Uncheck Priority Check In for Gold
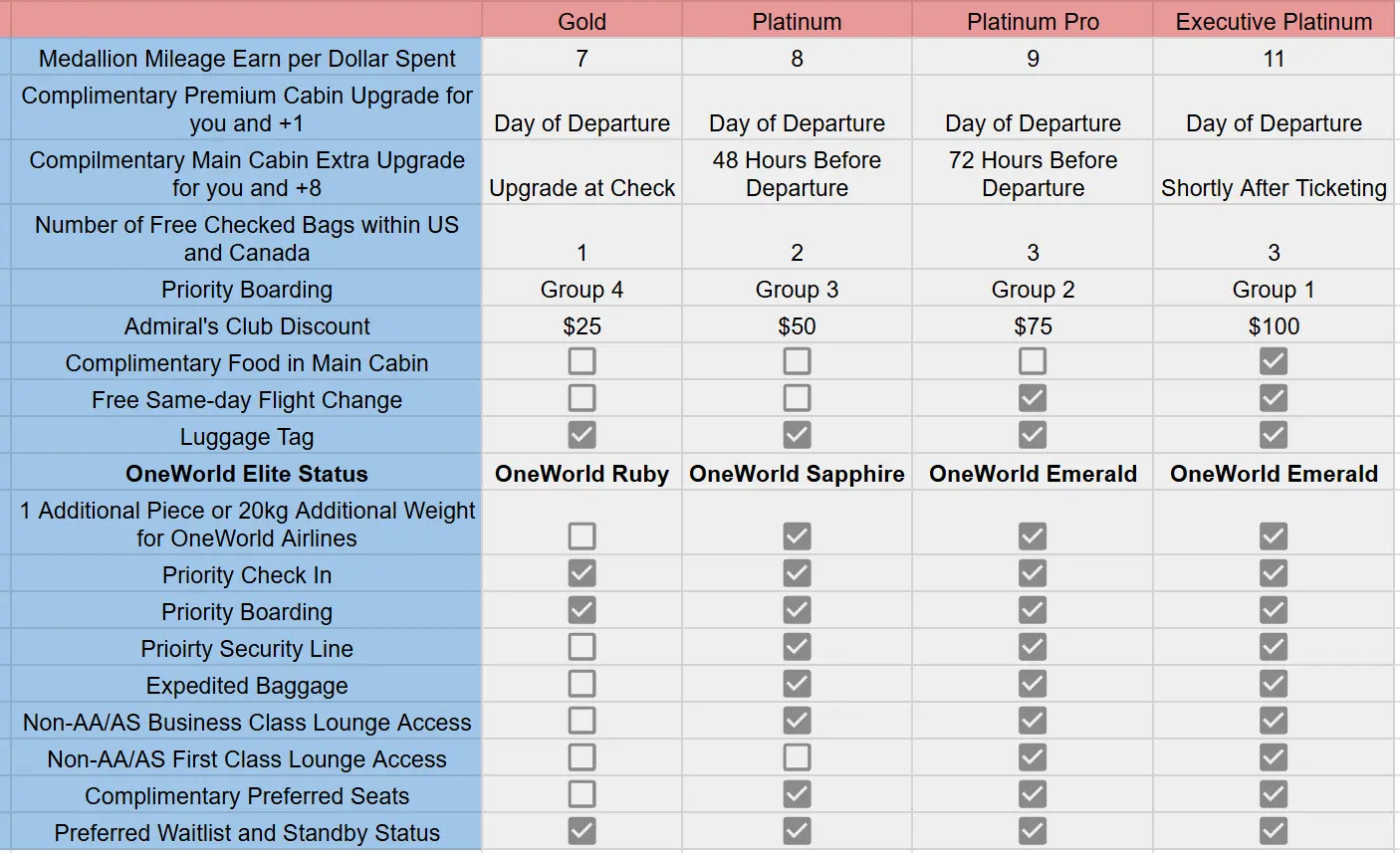This screenshot has height=853, width=1400. [582, 573]
